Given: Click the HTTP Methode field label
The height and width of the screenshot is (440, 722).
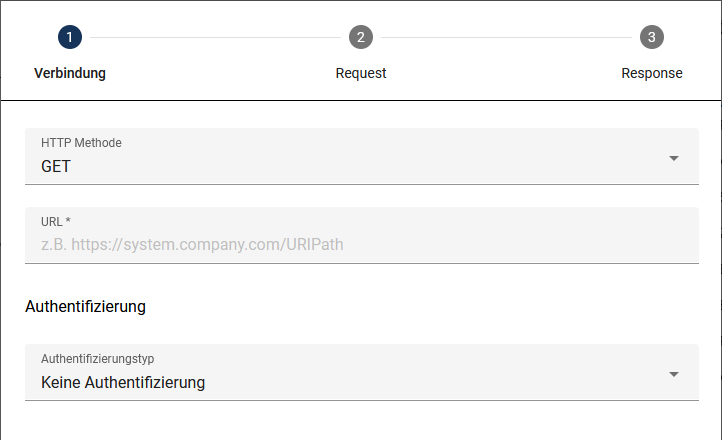Looking at the screenshot, I should 81,143.
